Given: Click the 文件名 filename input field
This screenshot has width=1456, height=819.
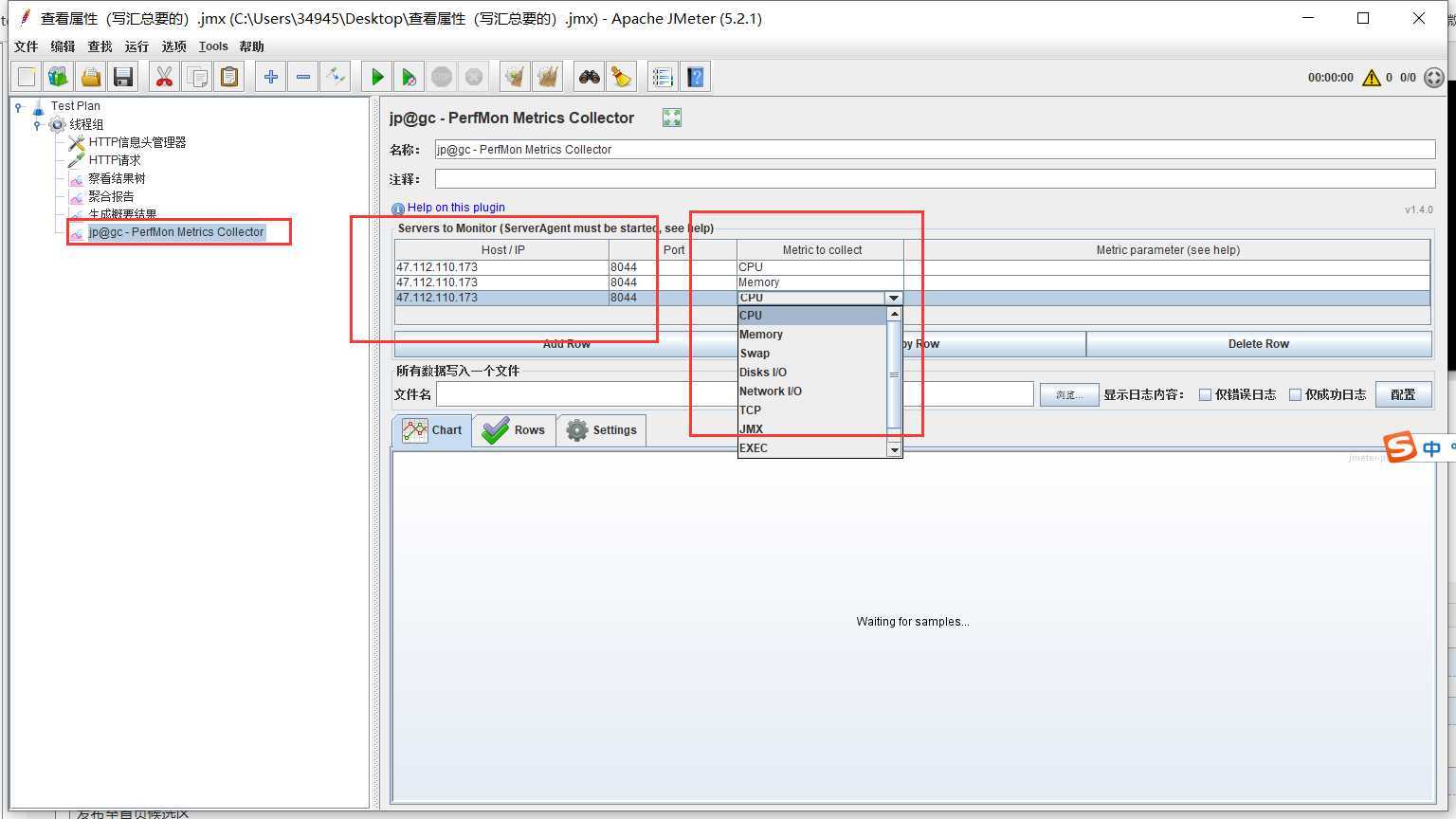Looking at the screenshot, I should click(735, 394).
